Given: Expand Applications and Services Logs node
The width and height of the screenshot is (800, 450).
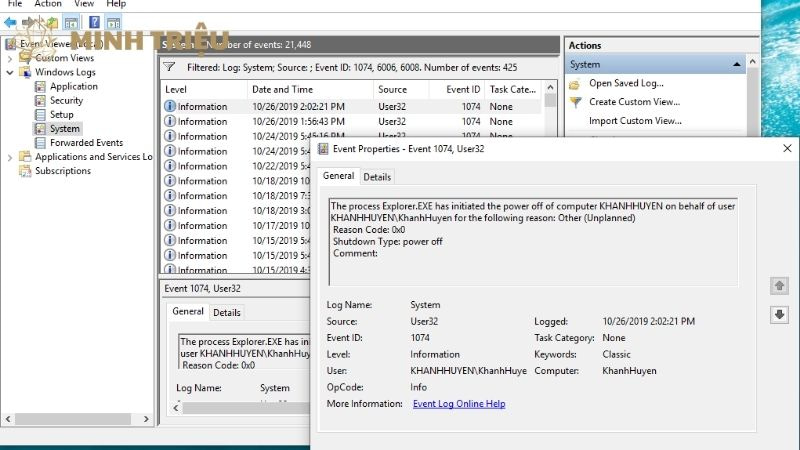Looking at the screenshot, I should tap(10, 157).
